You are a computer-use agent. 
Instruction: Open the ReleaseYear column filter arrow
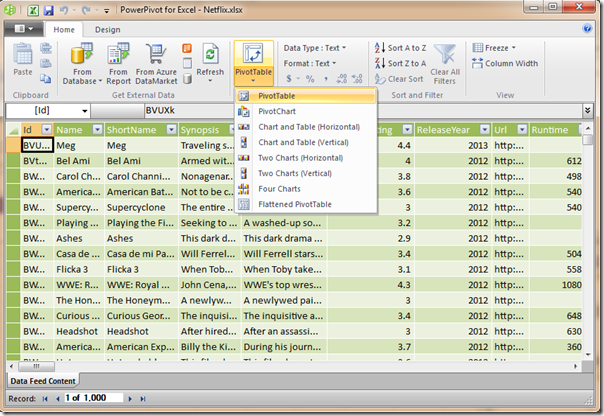[482, 130]
